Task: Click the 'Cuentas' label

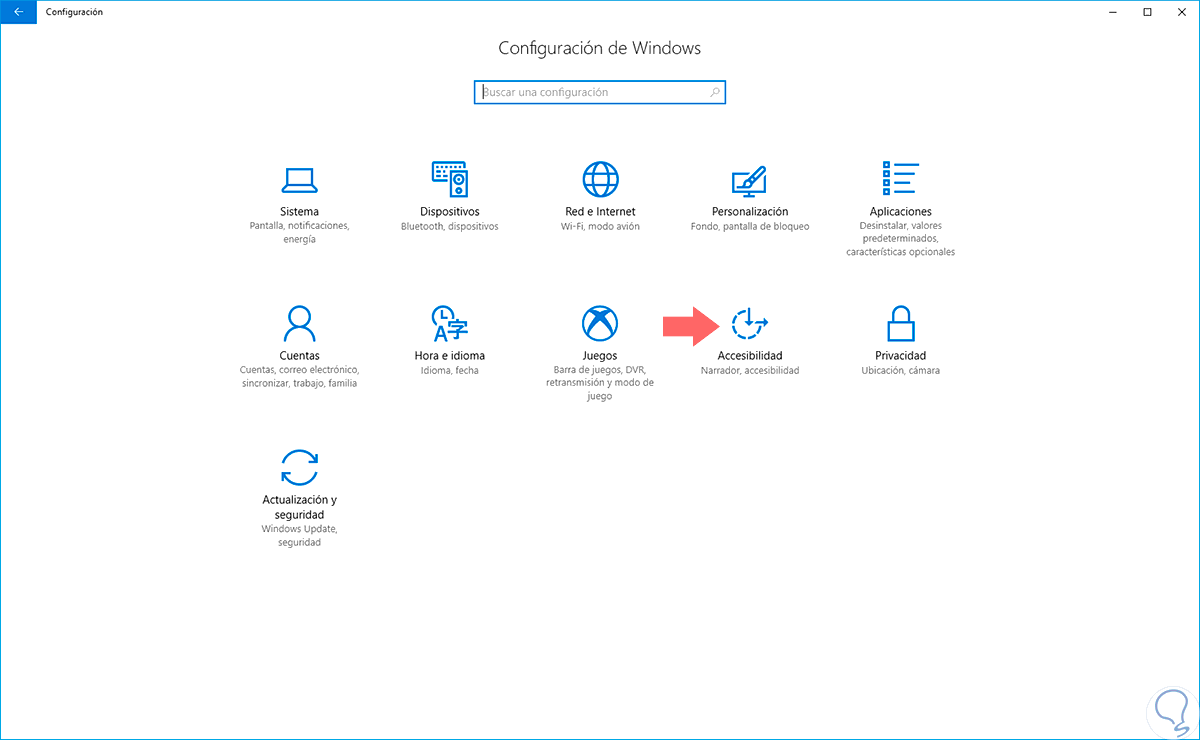Action: [x=300, y=356]
